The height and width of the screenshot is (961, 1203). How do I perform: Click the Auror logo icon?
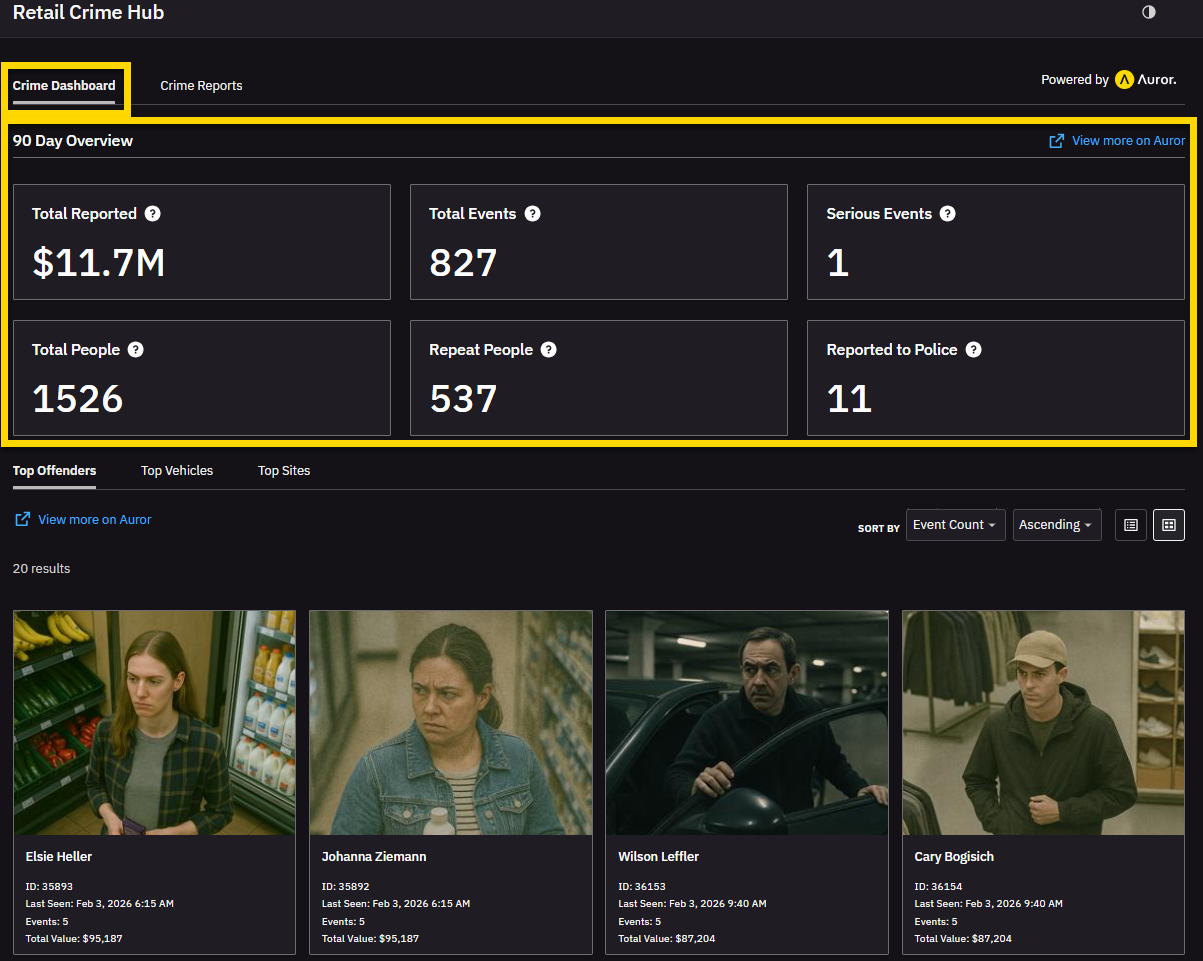pyautogui.click(x=1124, y=80)
